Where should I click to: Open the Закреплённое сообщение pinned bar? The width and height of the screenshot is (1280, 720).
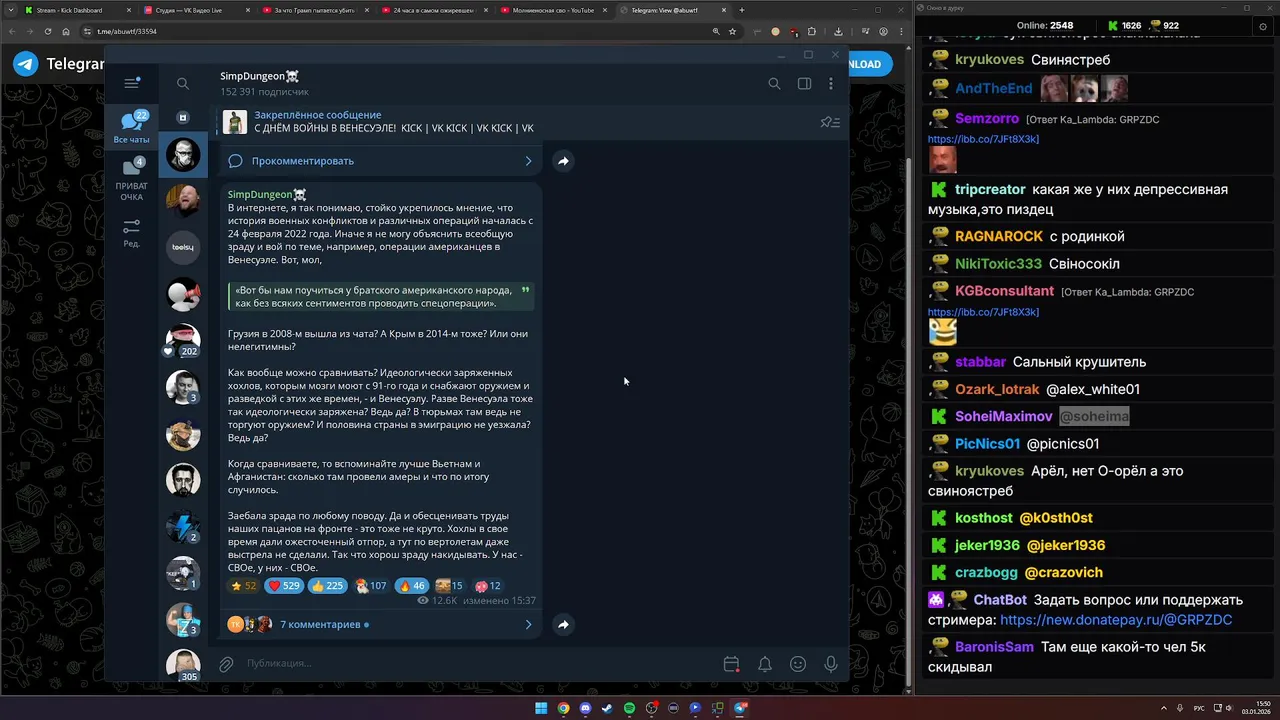pos(513,122)
